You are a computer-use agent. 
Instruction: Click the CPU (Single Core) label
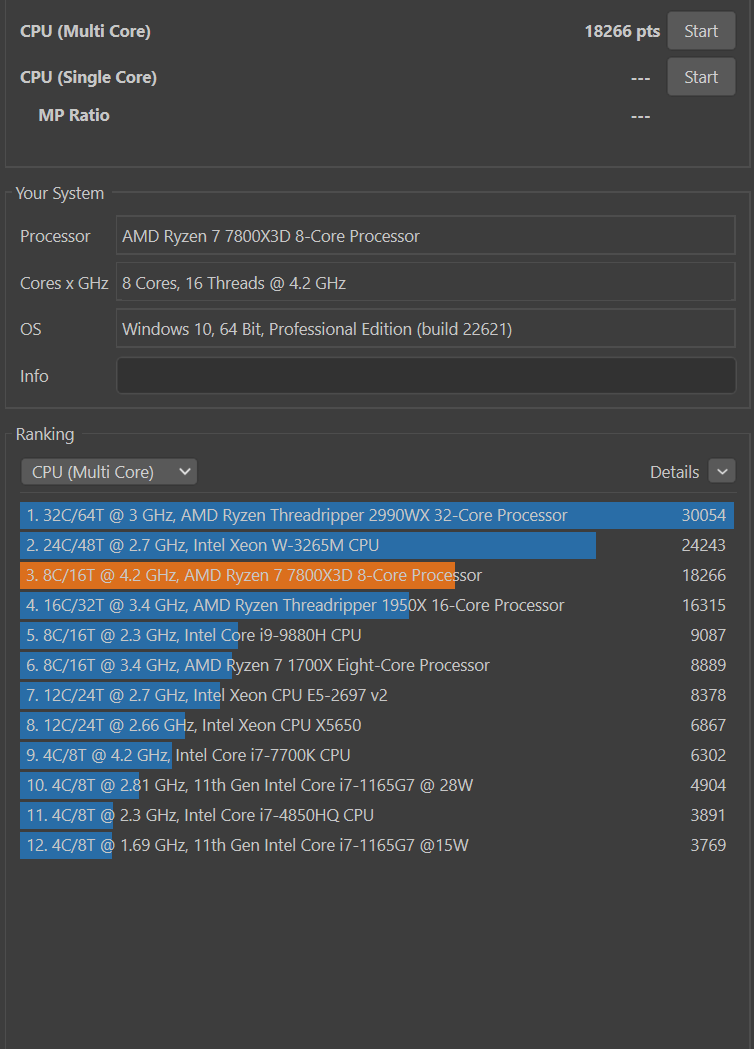[88, 78]
